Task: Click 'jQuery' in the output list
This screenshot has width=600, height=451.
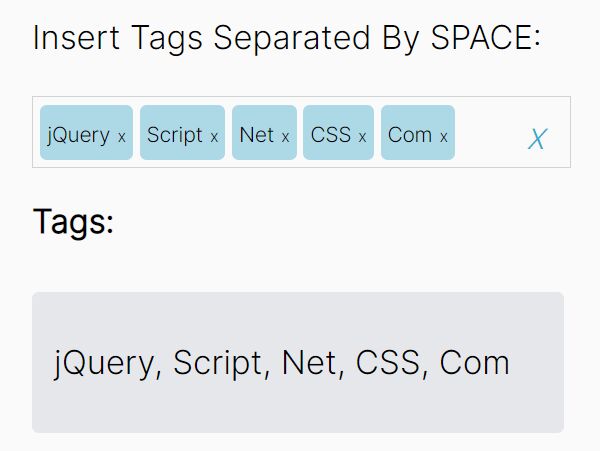Action: click(x=104, y=363)
